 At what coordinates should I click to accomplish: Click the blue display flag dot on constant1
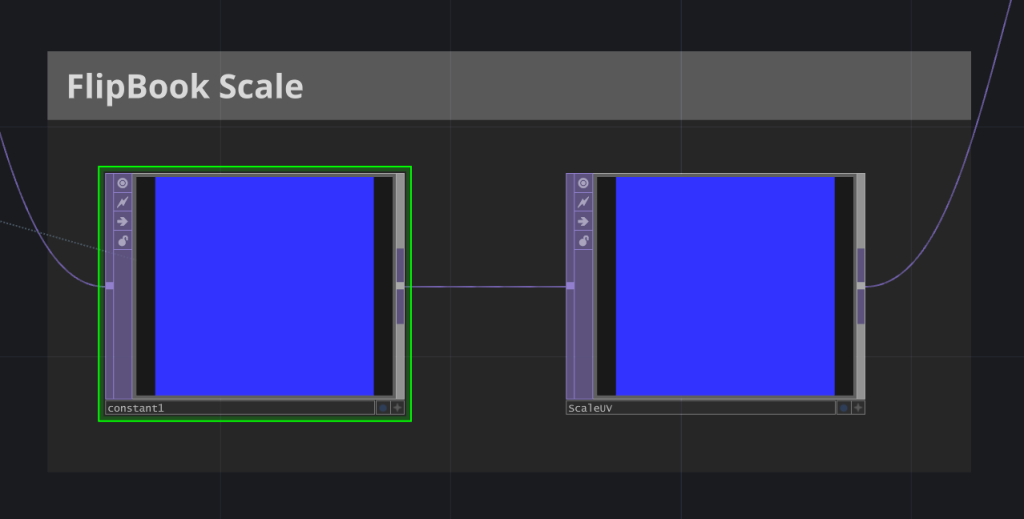tap(383, 408)
